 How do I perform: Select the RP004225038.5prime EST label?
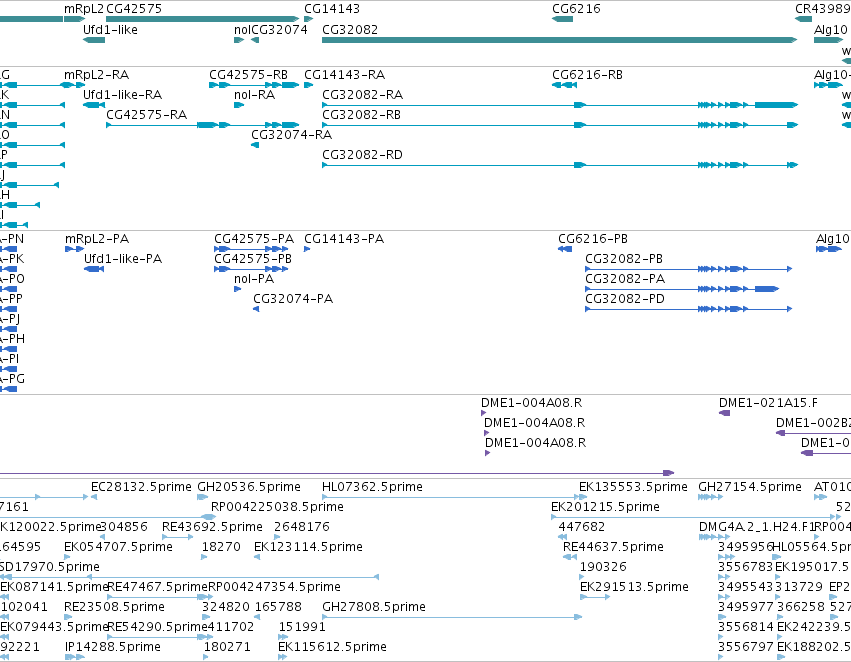click(x=277, y=507)
